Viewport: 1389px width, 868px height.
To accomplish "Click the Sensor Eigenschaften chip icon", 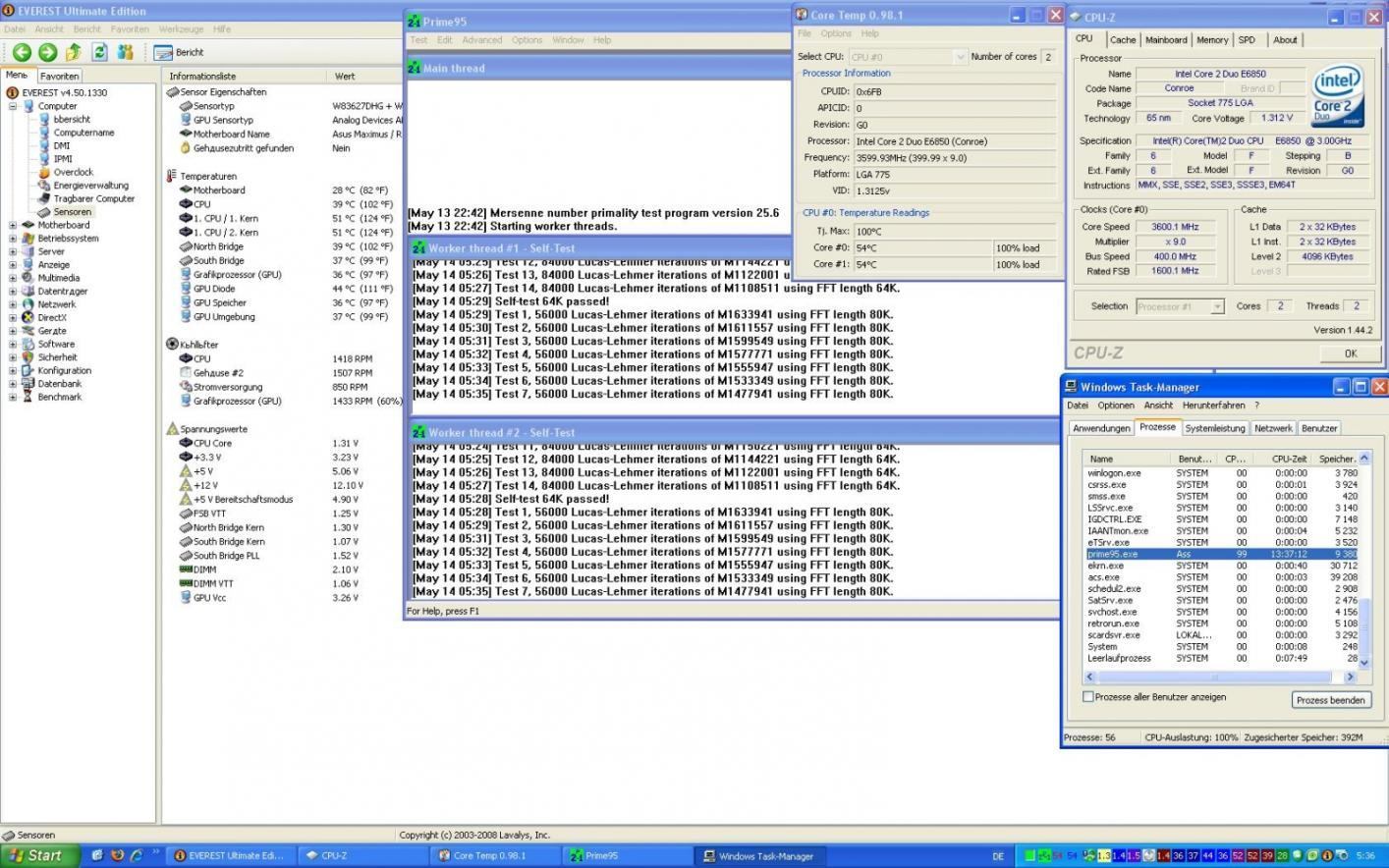I will click(172, 91).
